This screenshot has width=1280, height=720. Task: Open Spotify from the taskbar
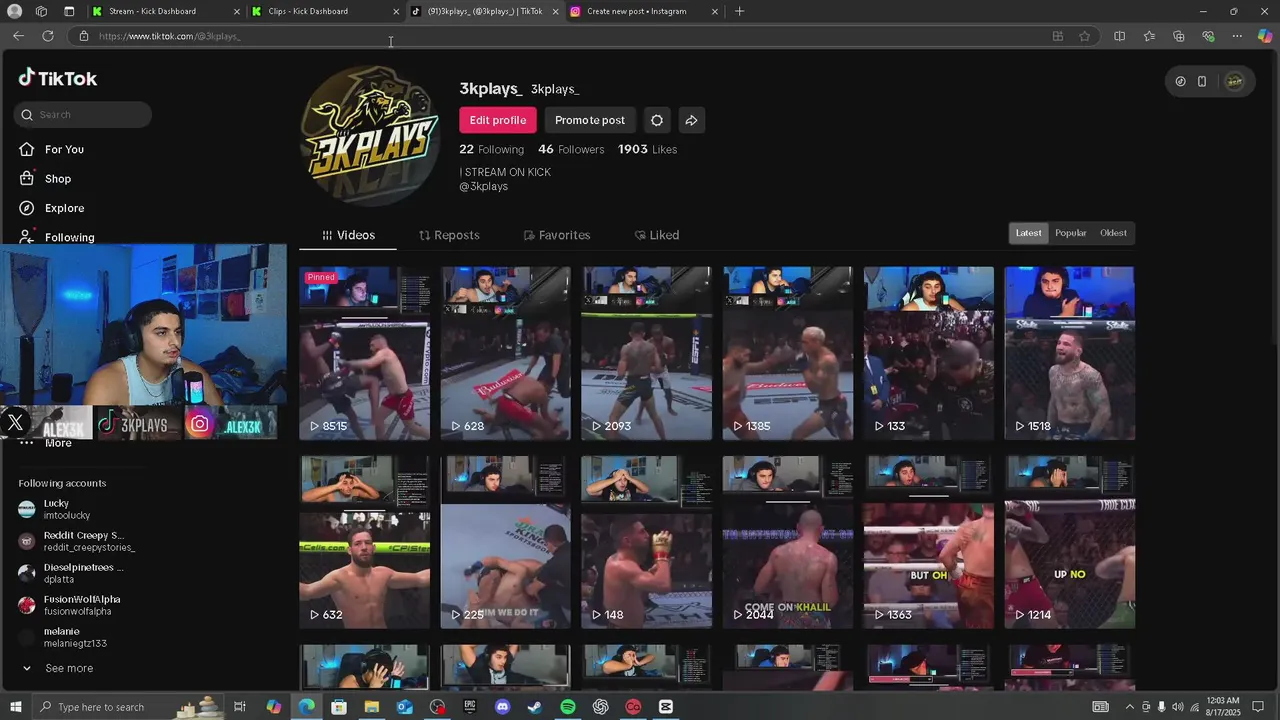568,707
